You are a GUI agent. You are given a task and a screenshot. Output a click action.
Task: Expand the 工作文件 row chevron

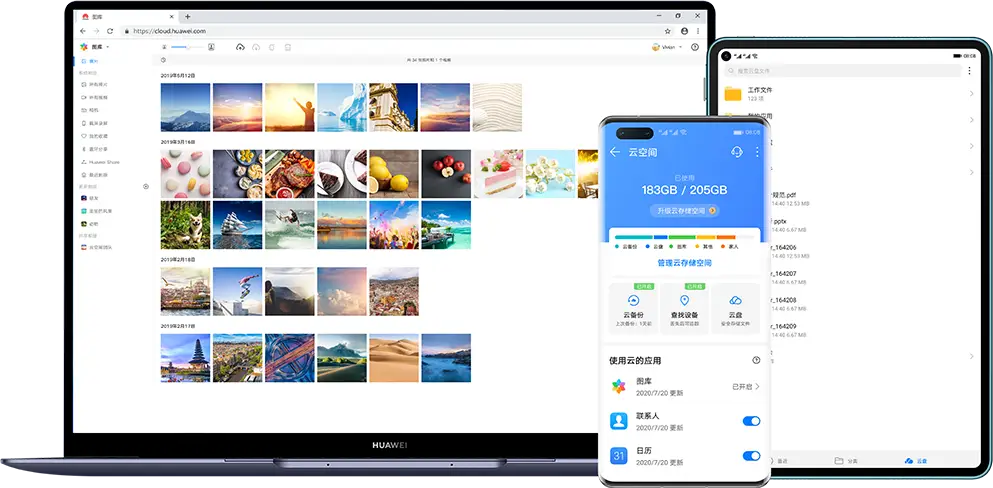(x=971, y=94)
